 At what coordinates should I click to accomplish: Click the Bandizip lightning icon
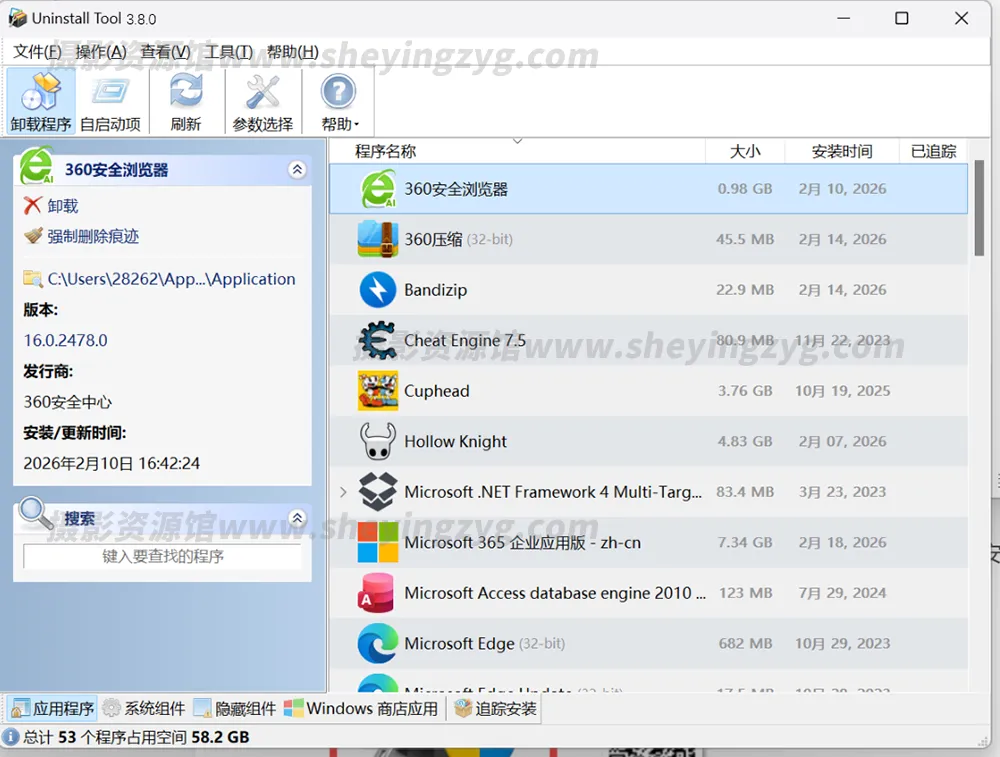coord(378,290)
